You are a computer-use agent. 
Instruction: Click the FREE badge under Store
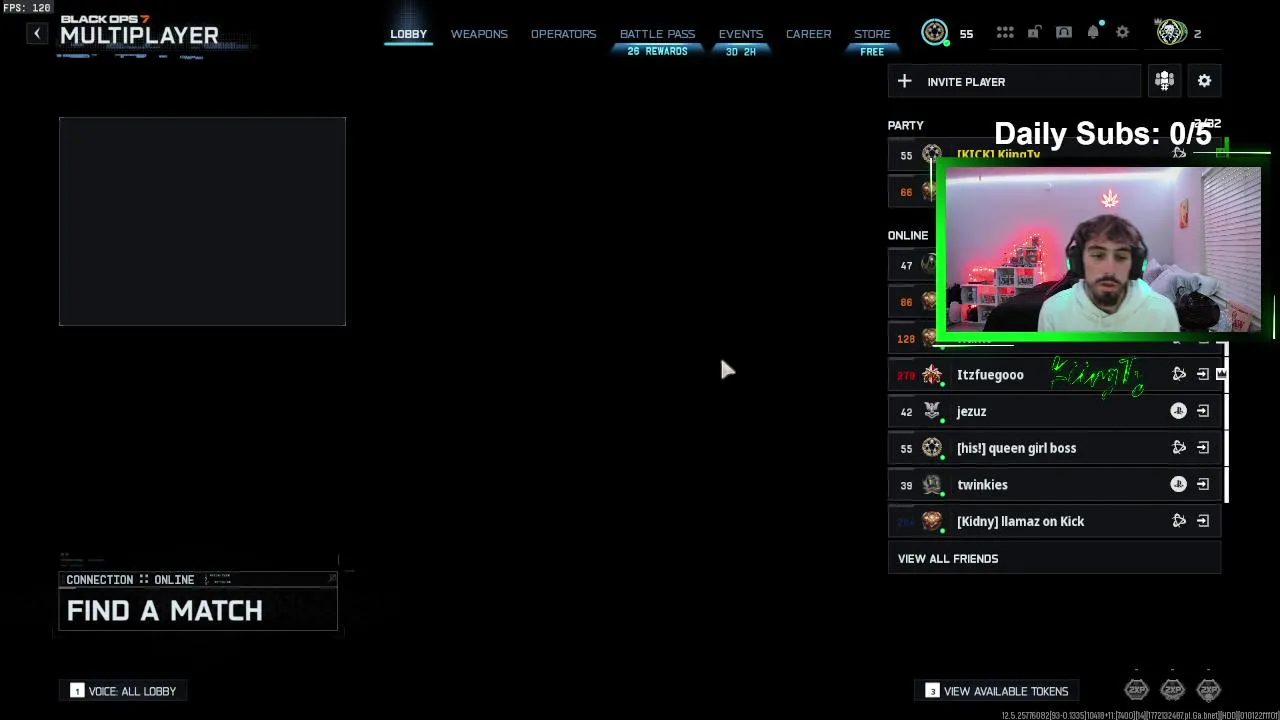(x=872, y=51)
